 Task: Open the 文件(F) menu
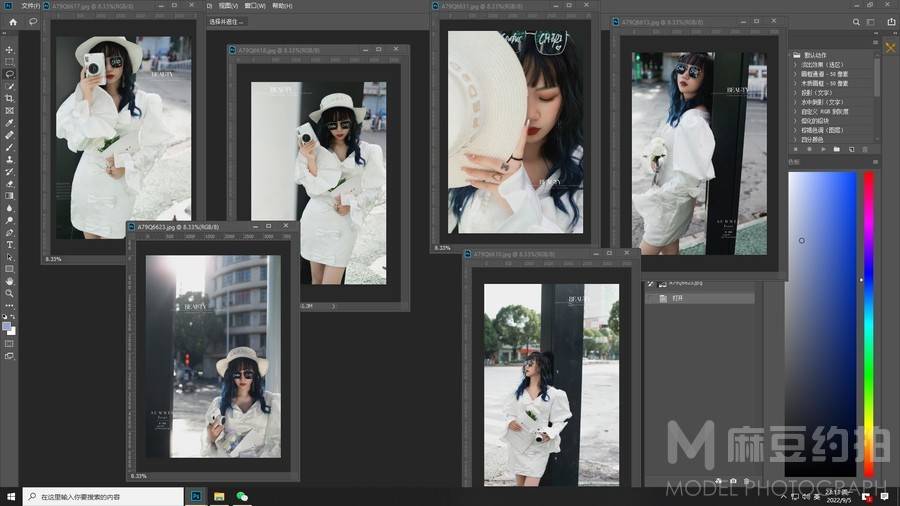[30, 6]
